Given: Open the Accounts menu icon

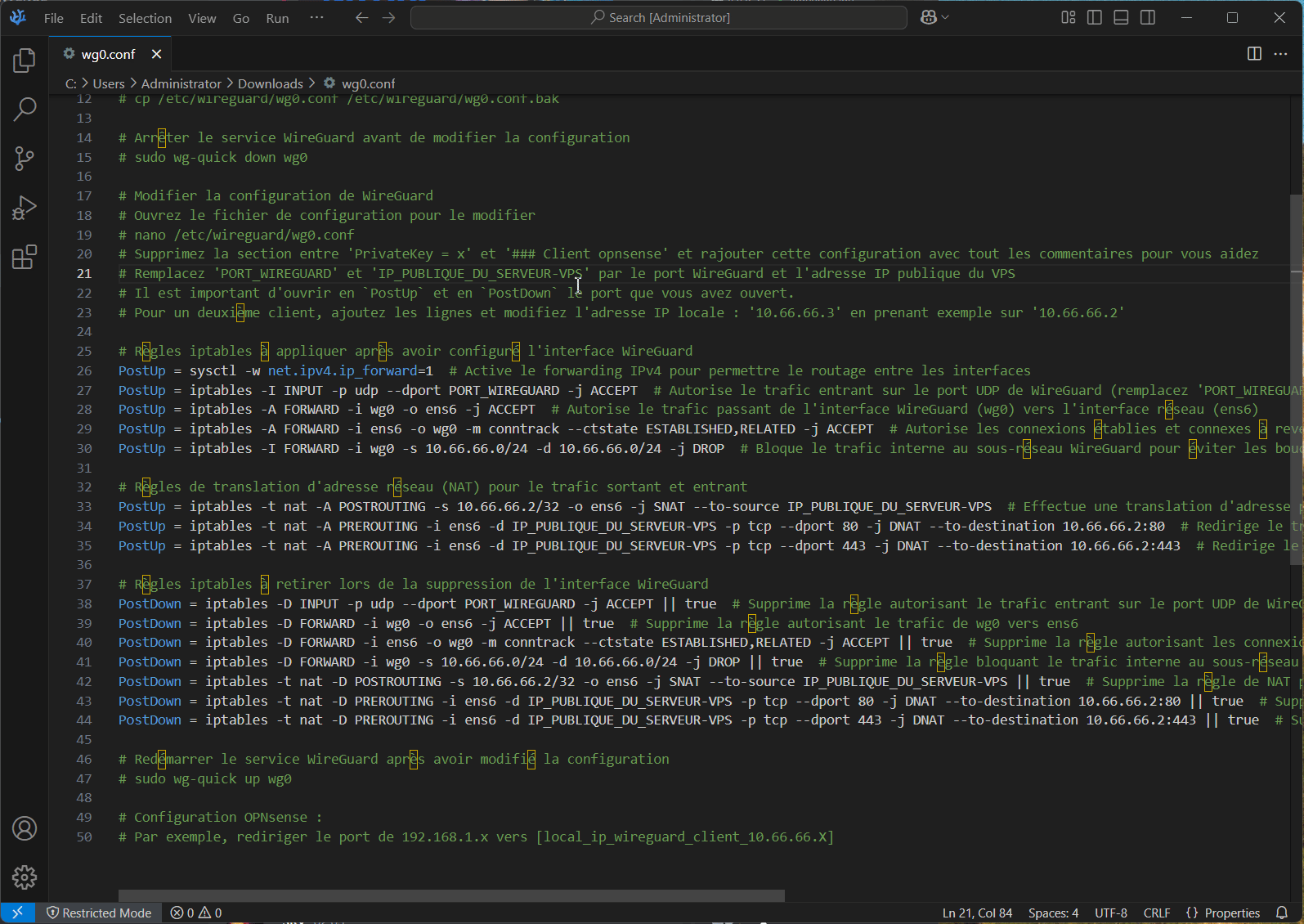Looking at the screenshot, I should coord(25,828).
